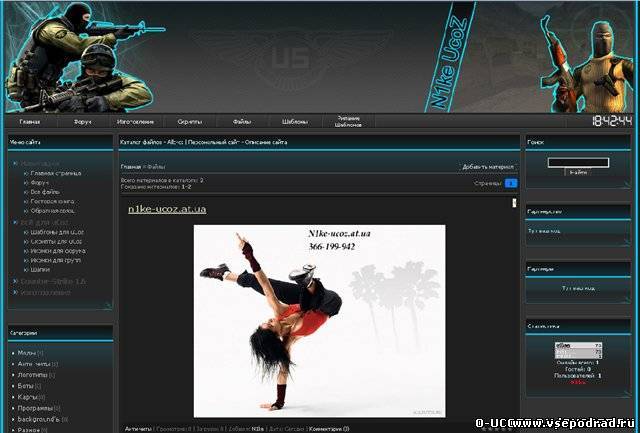Open Изготовление in the top navigation bar
Screen dimensions: 640x433
click(x=135, y=122)
